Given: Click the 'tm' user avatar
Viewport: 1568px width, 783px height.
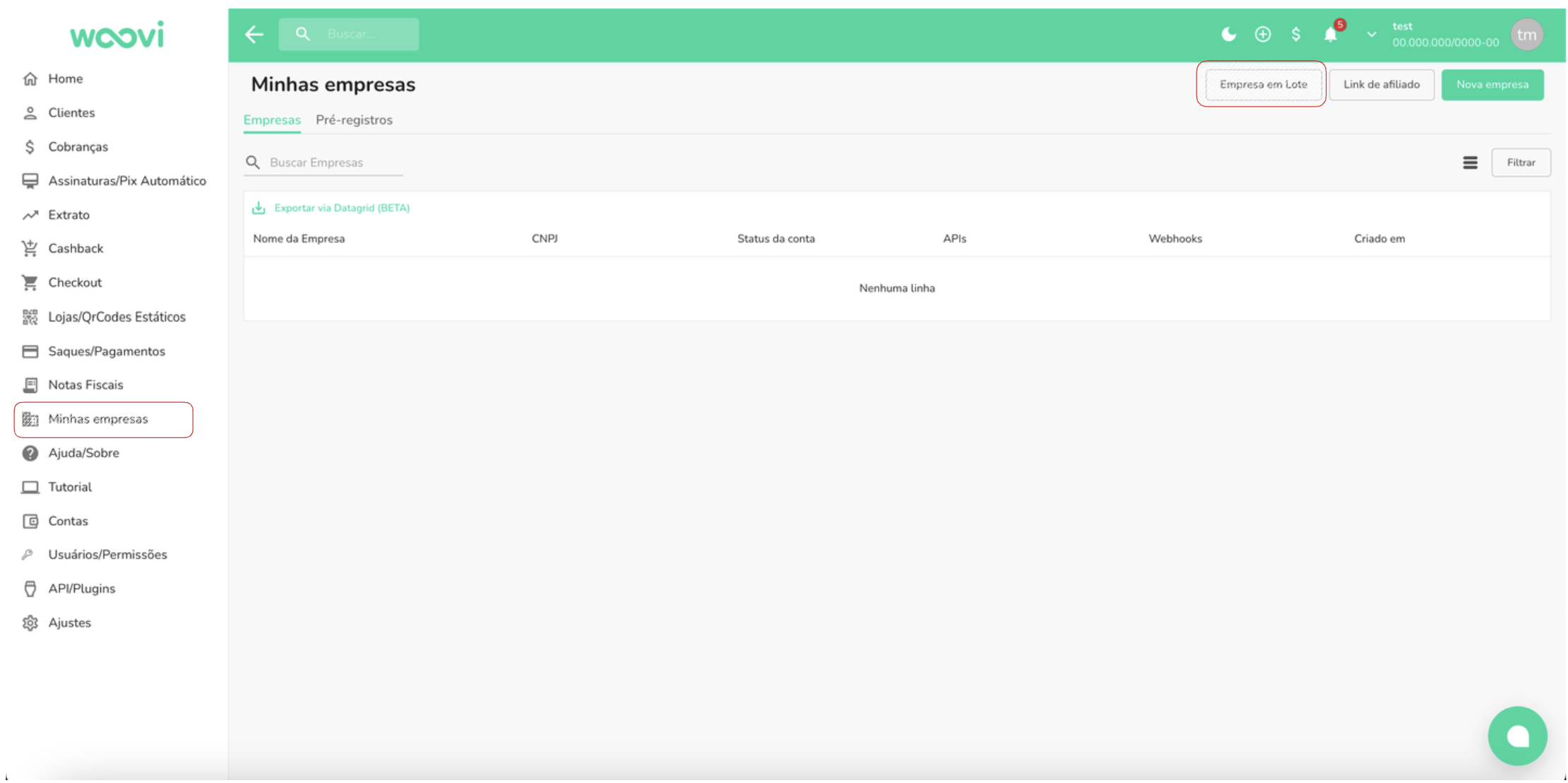Looking at the screenshot, I should point(1526,34).
